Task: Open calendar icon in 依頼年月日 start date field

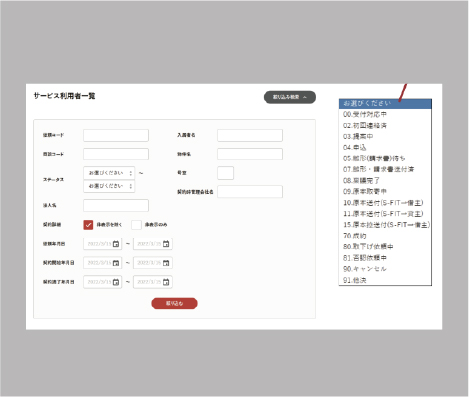Action: click(x=116, y=244)
